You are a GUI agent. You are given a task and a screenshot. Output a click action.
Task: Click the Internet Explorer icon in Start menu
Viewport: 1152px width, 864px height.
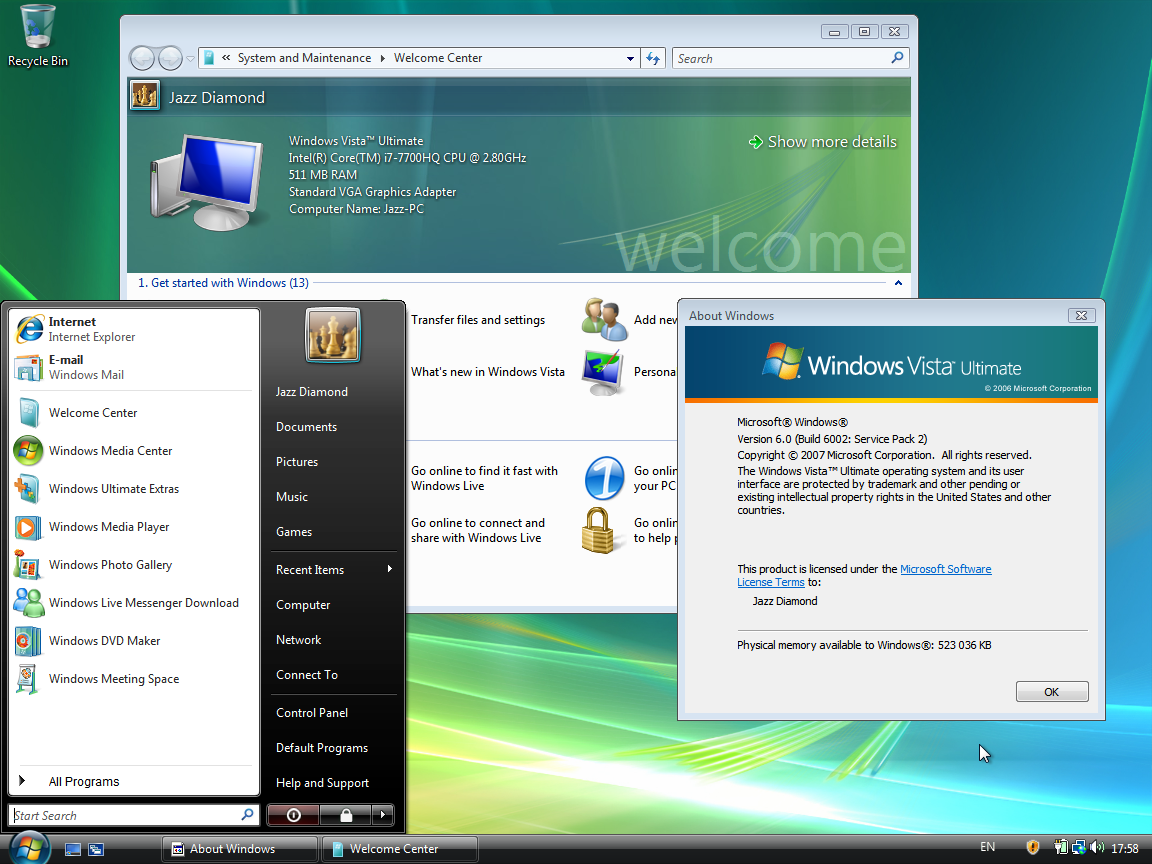pyautogui.click(x=29, y=328)
